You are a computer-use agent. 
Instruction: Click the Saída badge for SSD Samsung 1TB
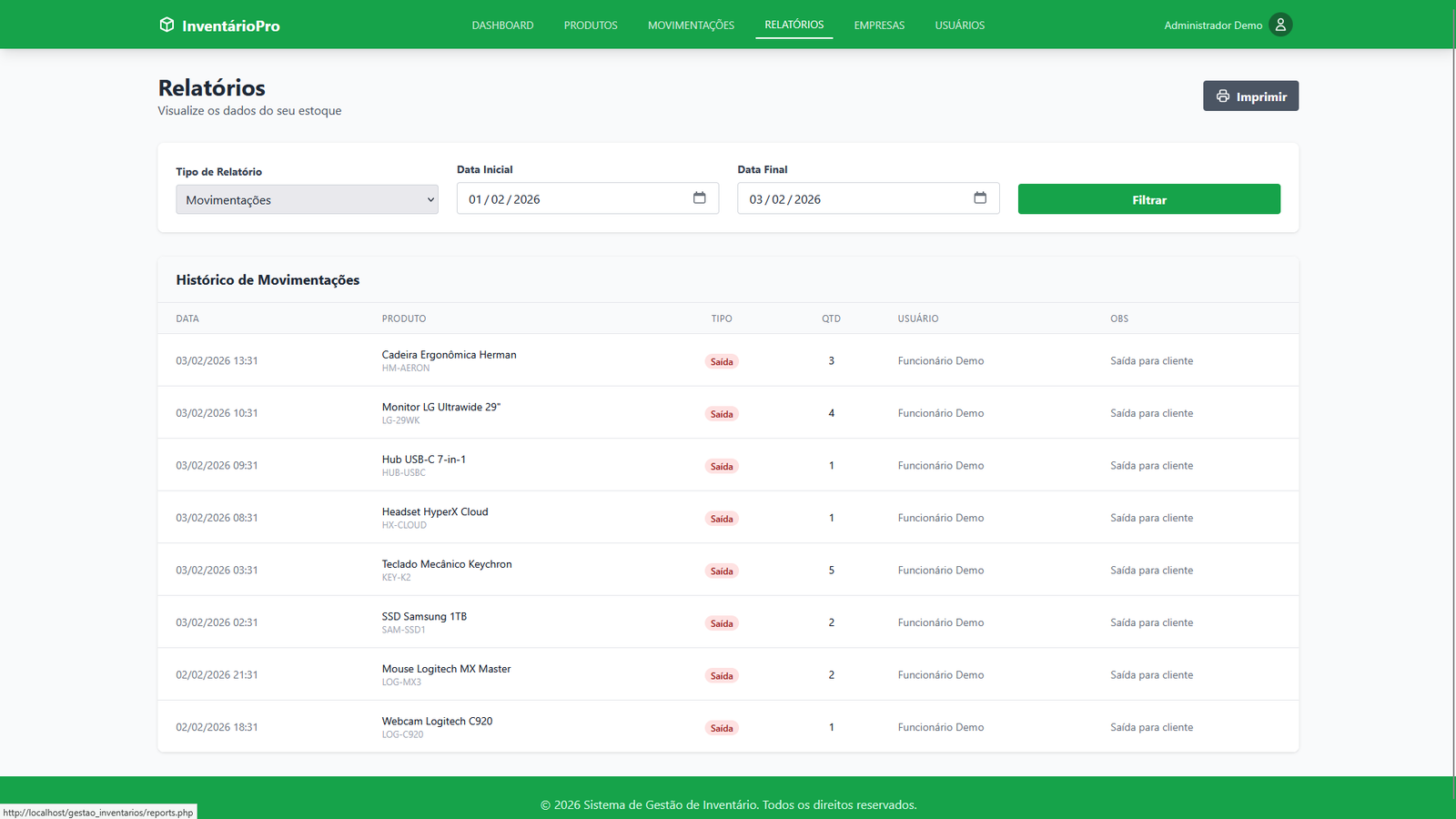click(x=722, y=623)
